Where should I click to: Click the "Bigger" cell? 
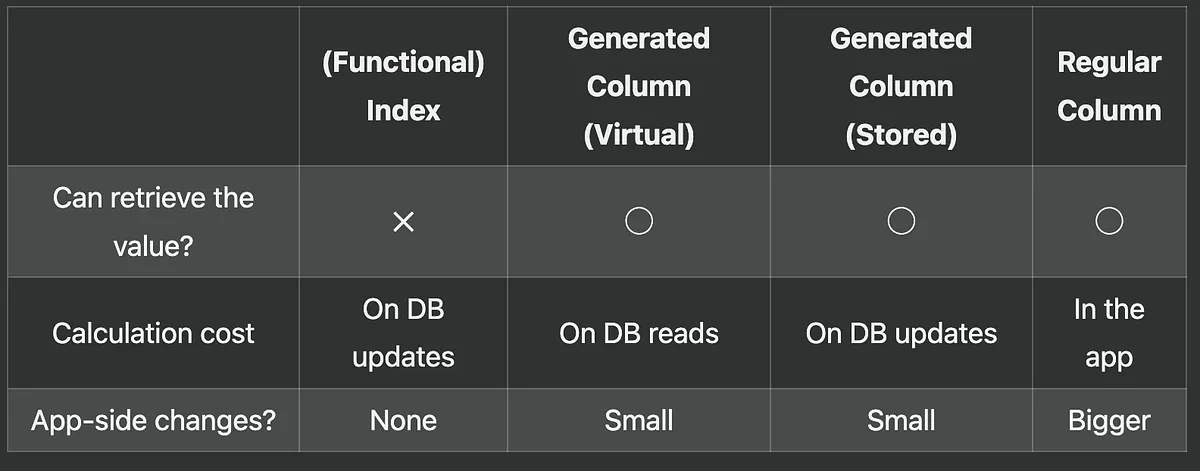point(1109,421)
